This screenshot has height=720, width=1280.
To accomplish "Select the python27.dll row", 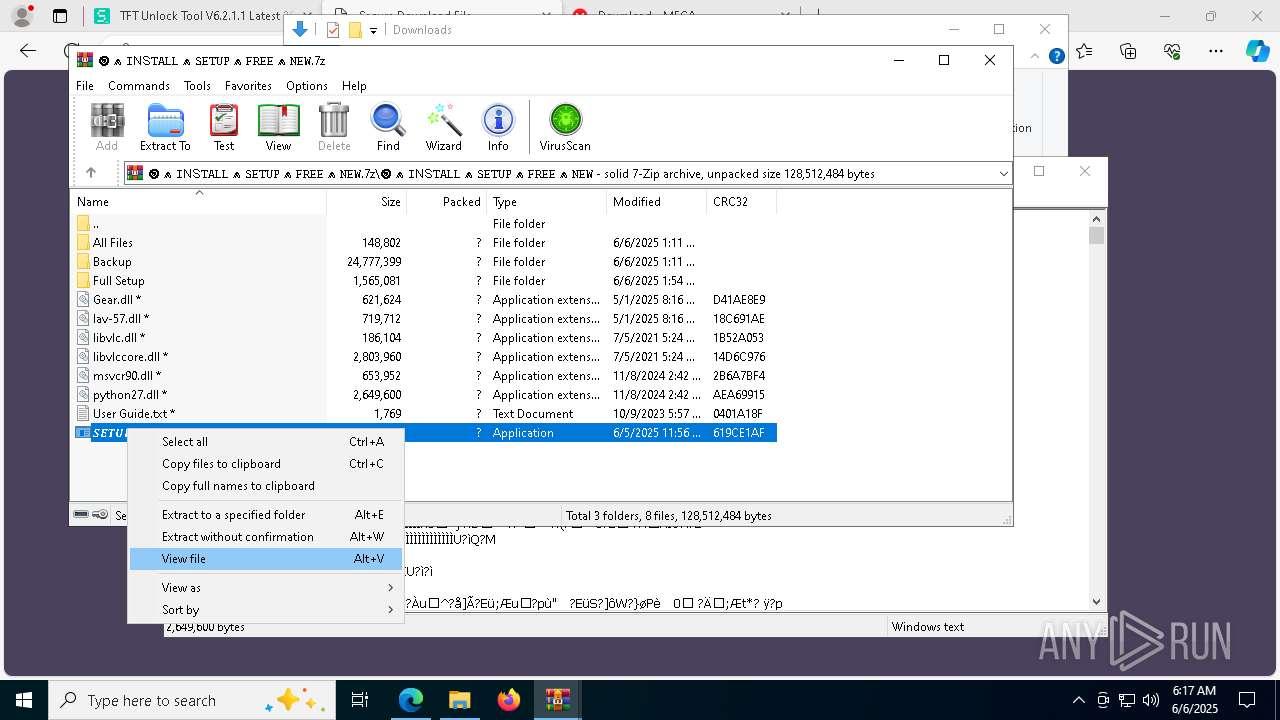I will tap(425, 395).
